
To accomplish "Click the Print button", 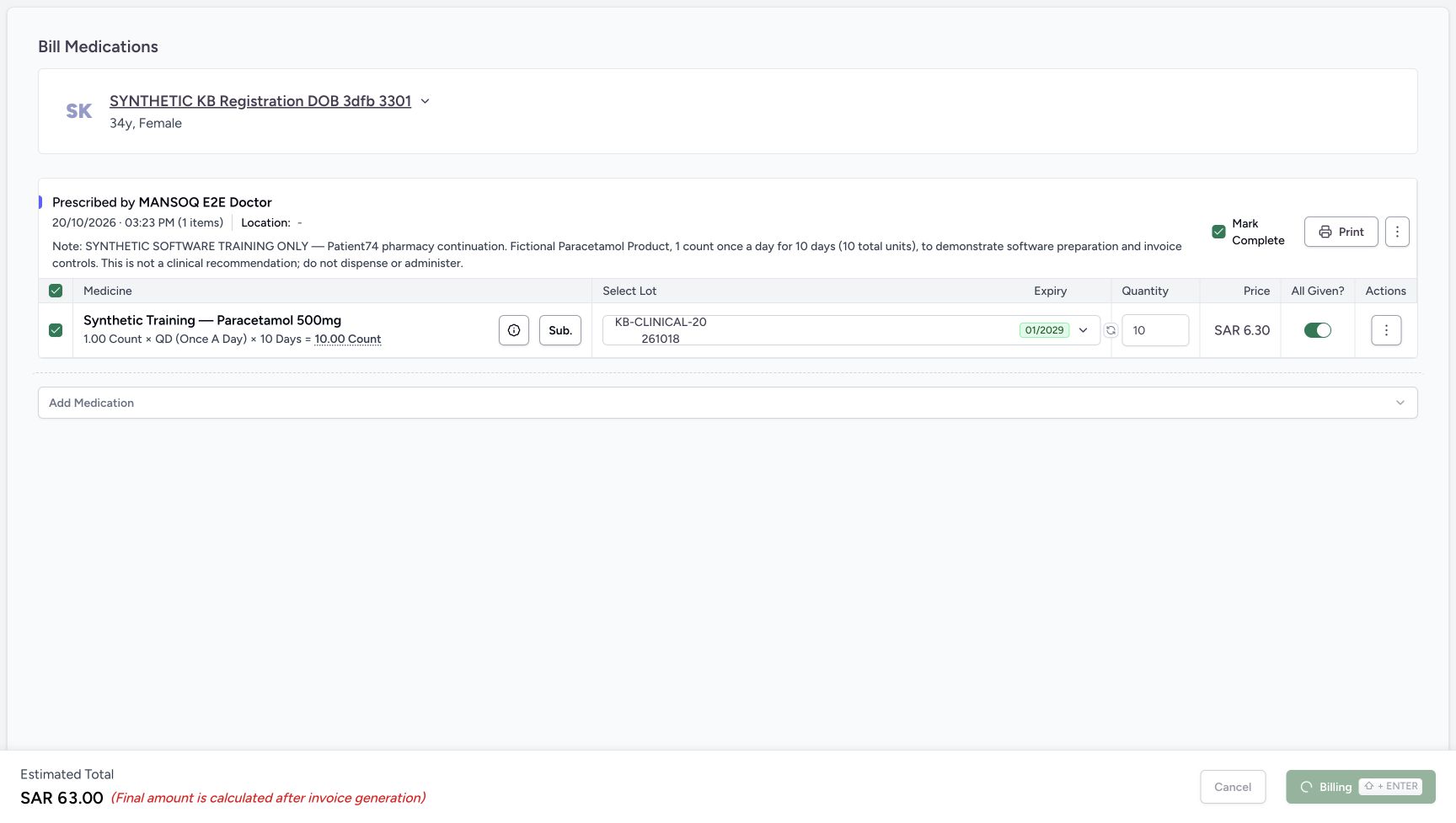I will [1341, 232].
